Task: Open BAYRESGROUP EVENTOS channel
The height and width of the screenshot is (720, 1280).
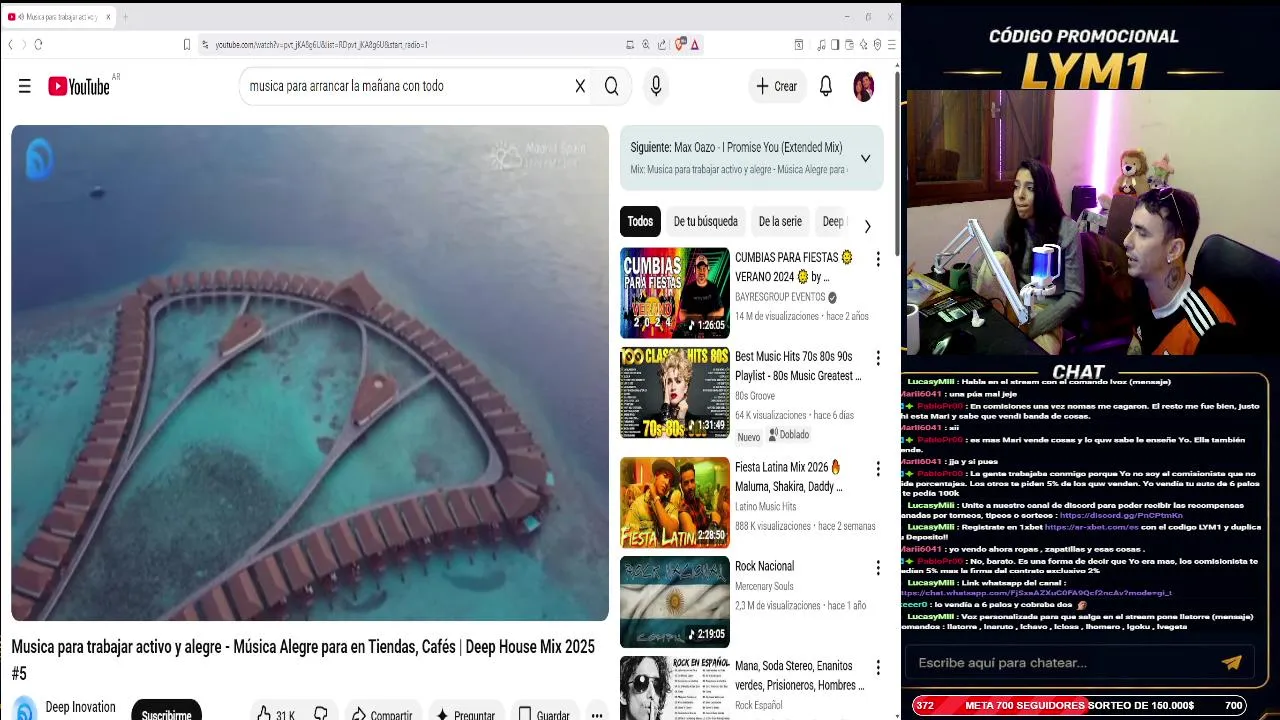Action: (780, 297)
